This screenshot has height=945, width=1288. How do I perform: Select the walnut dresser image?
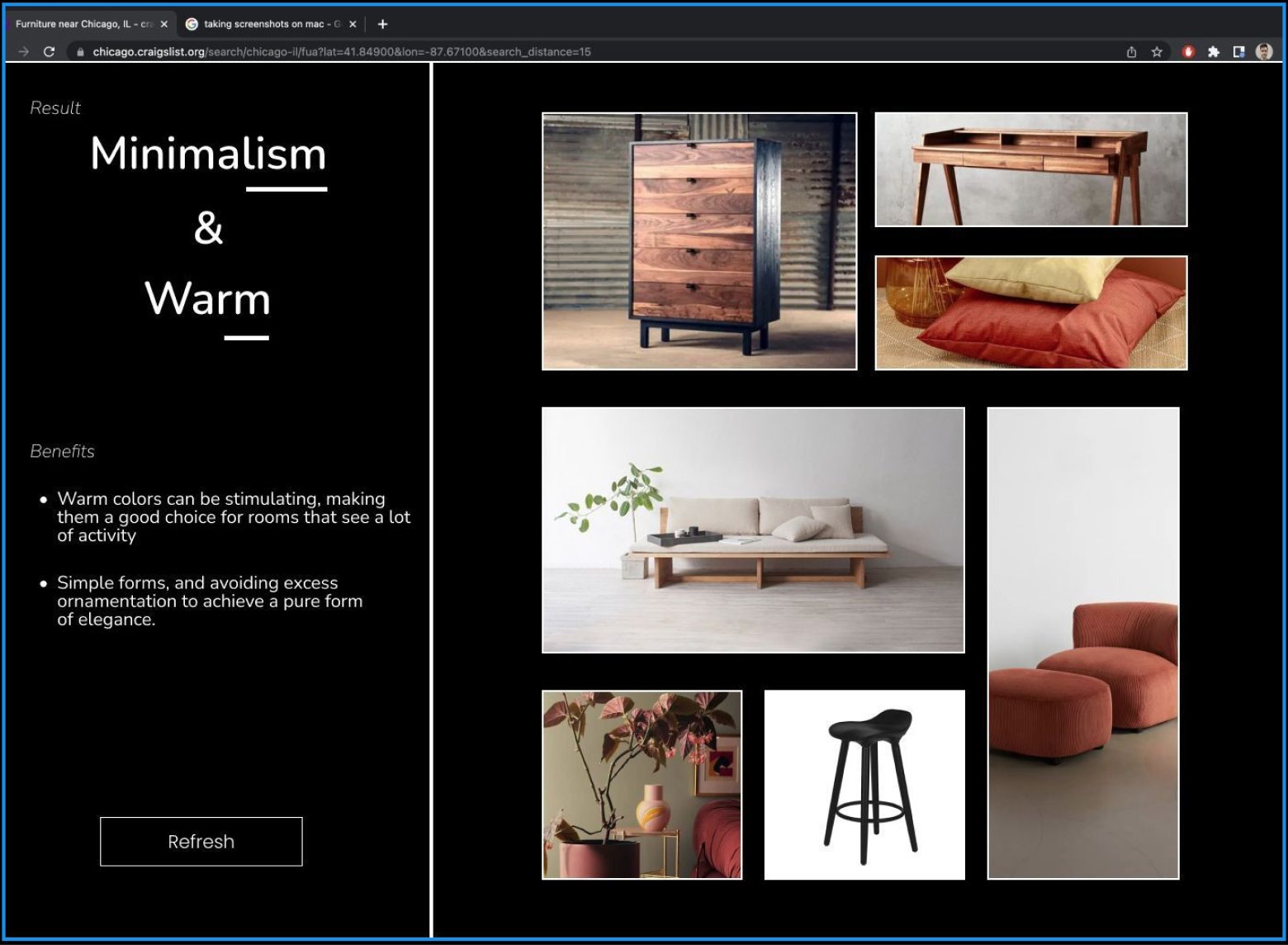698,241
